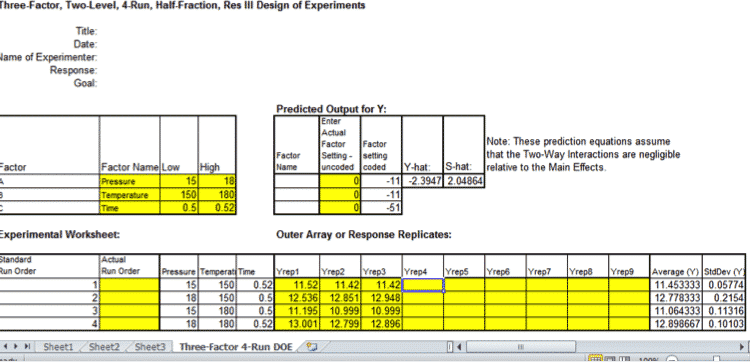This screenshot has width=750, height=362.
Task: Switch to the Sheet2 tab
Action: pos(104,347)
